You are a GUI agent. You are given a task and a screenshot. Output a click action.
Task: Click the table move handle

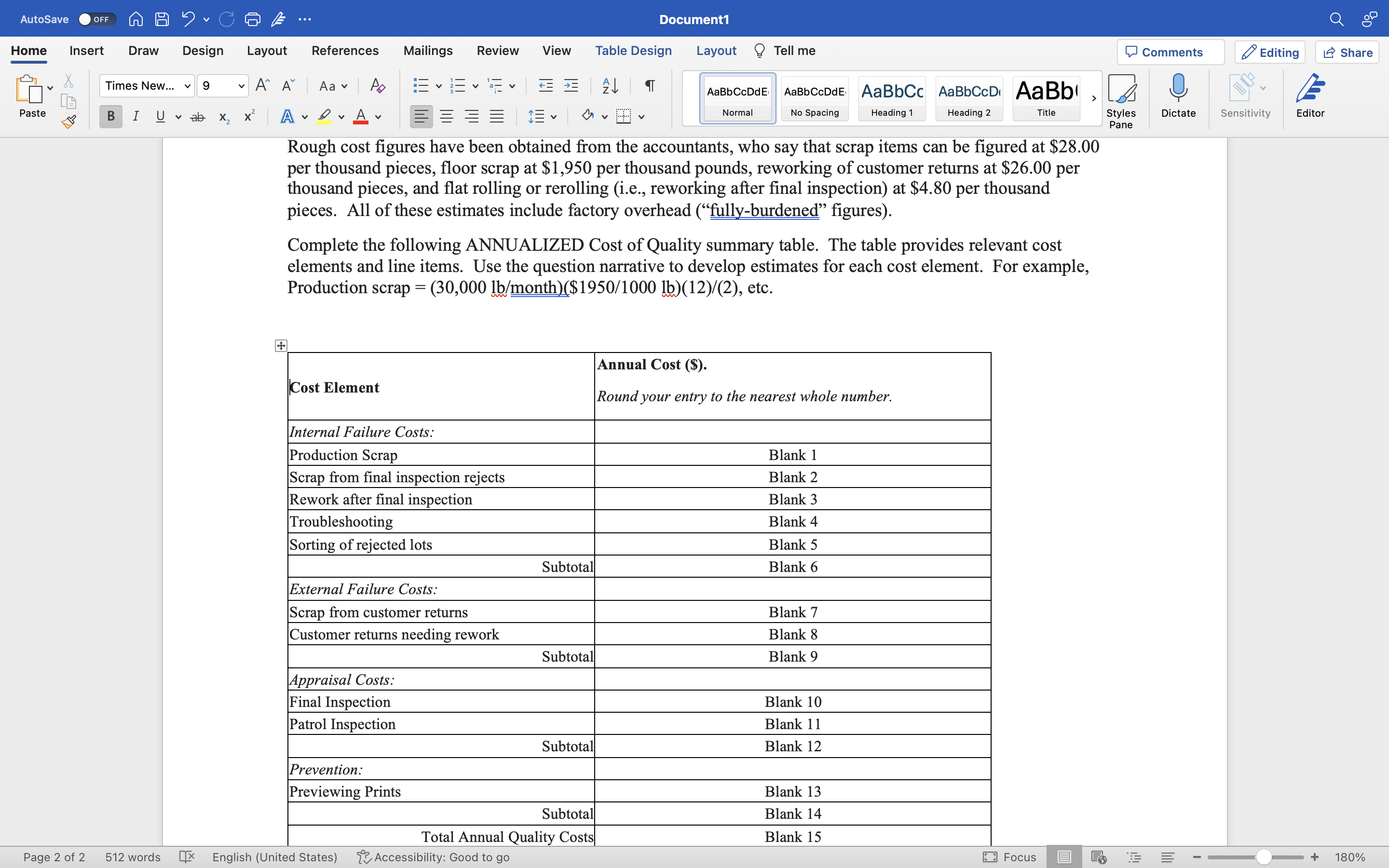click(x=281, y=345)
